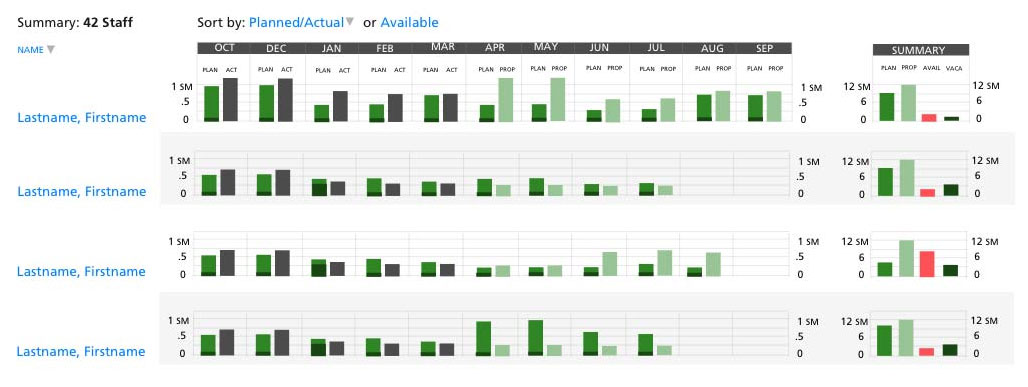This screenshot has height=387, width=1028.
Task: Select the SEP month header
Action: tap(764, 48)
